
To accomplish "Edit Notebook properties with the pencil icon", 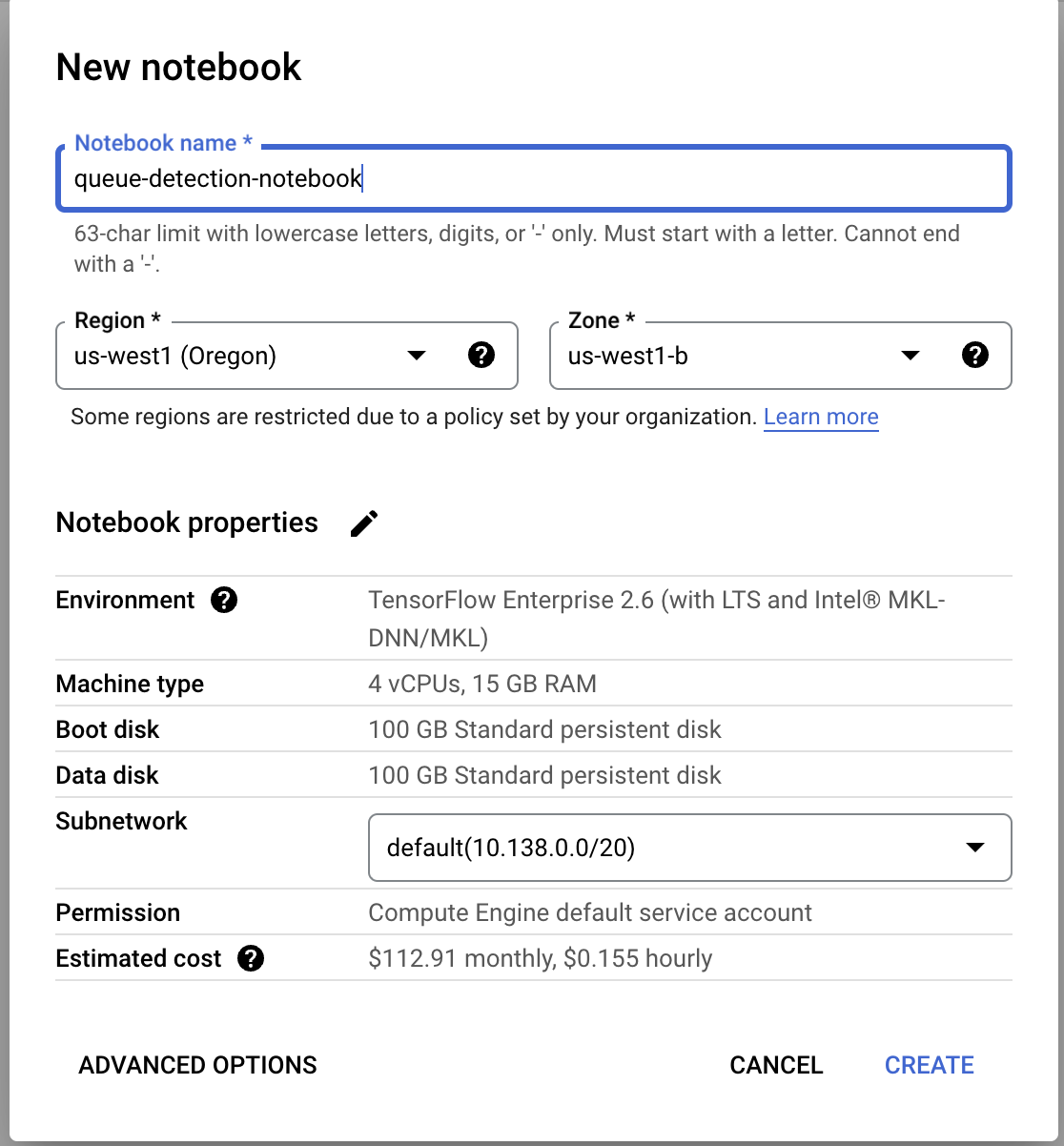I will pos(363,522).
